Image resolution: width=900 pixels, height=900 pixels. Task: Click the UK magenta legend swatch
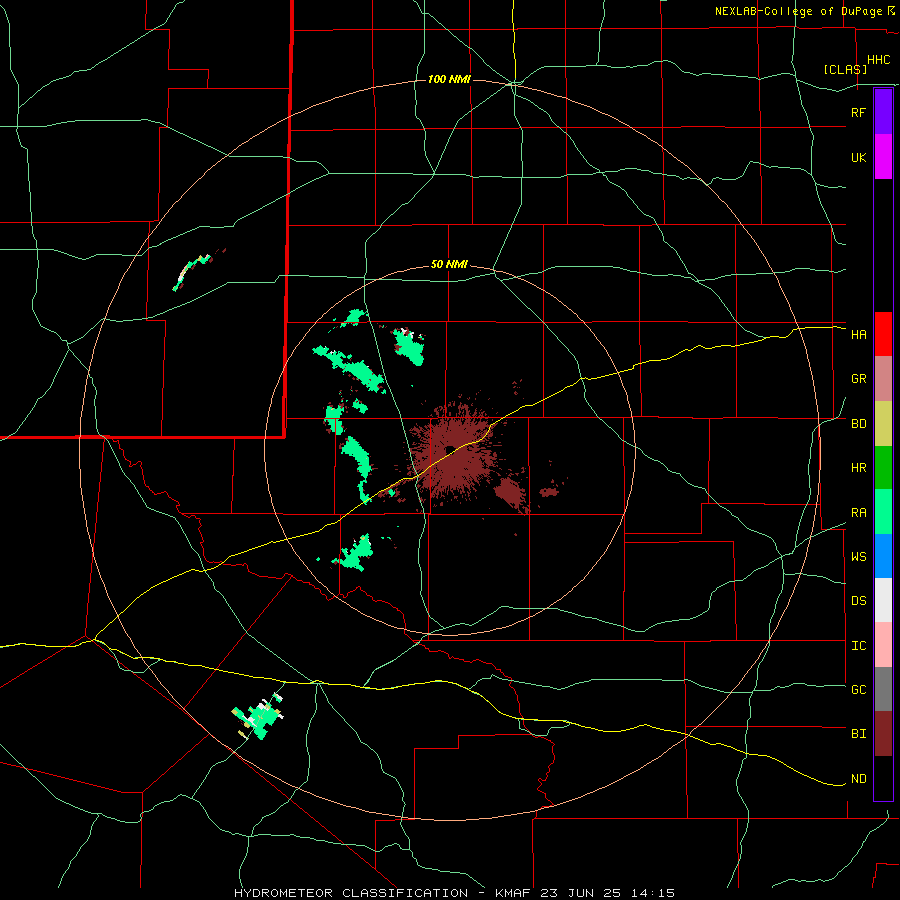883,157
